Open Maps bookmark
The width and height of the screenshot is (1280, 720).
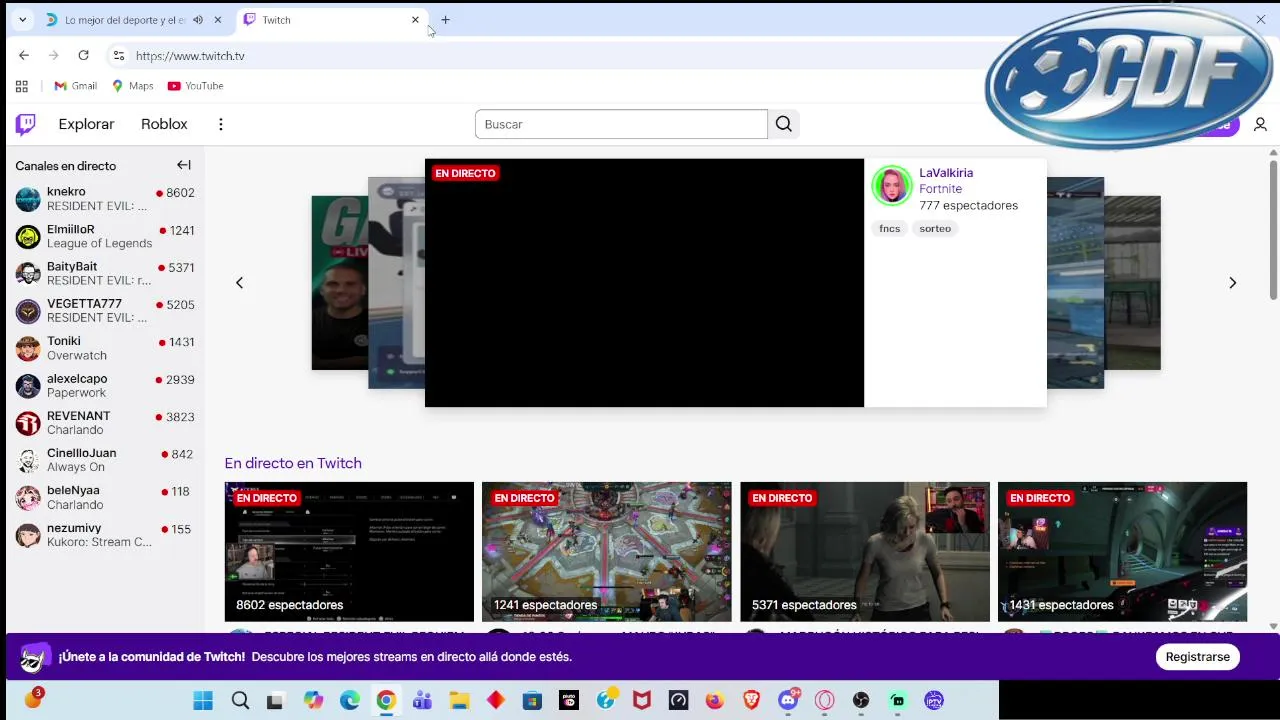(132, 86)
